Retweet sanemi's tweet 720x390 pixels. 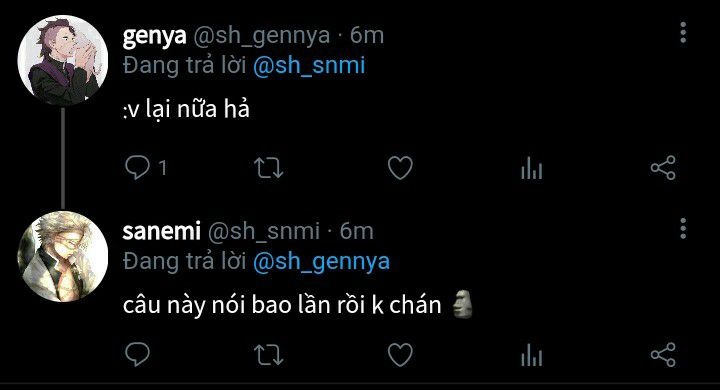269,355
